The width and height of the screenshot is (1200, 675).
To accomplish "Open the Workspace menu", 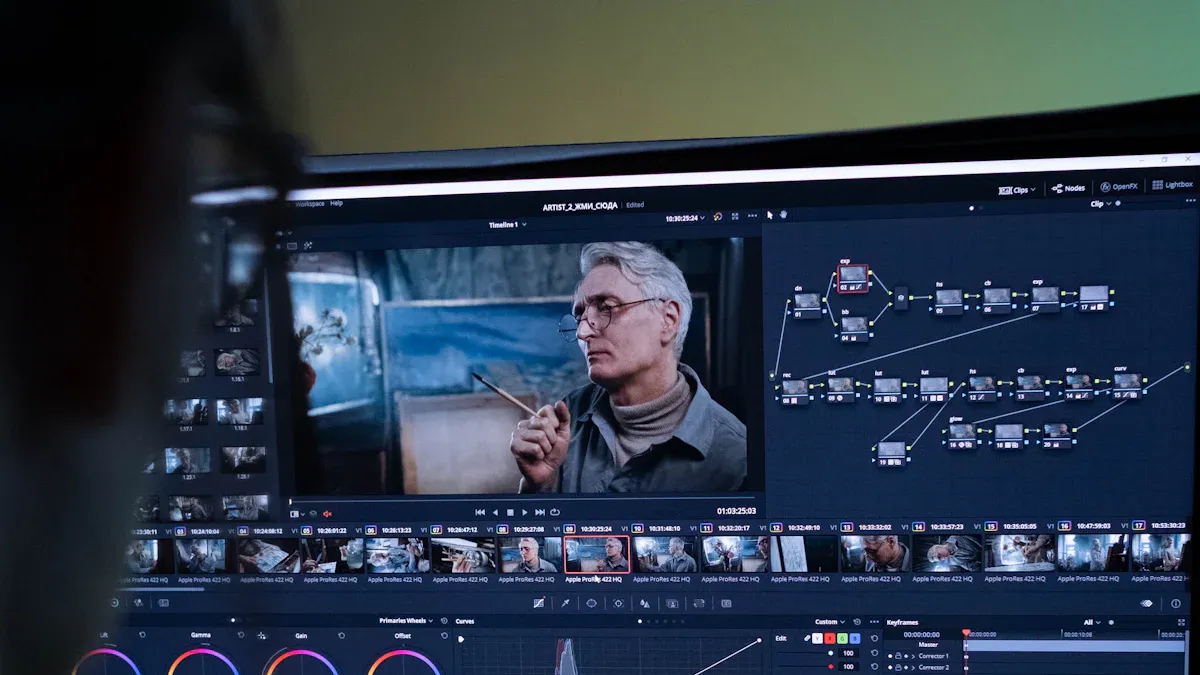I will (x=309, y=204).
